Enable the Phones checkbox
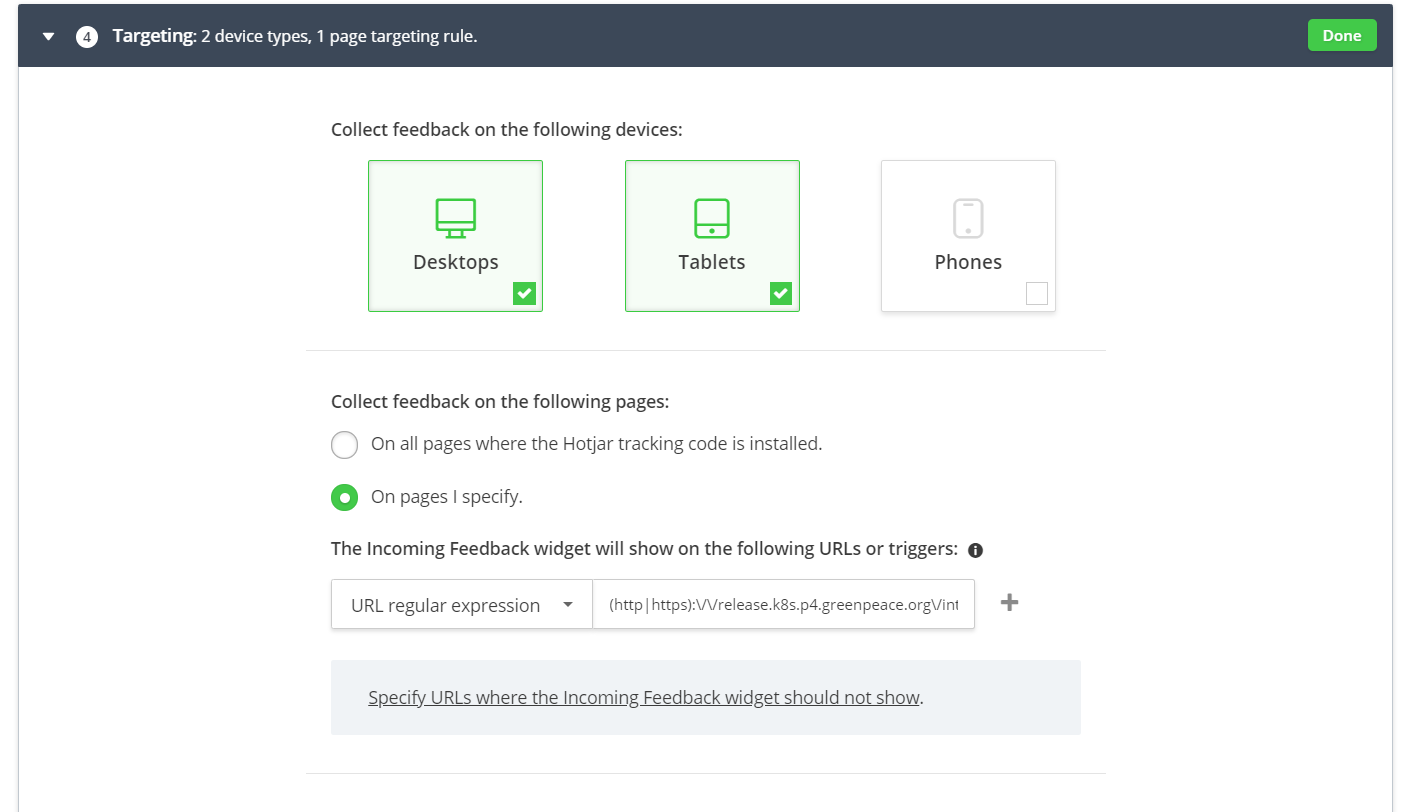This screenshot has height=812, width=1410. (1037, 293)
